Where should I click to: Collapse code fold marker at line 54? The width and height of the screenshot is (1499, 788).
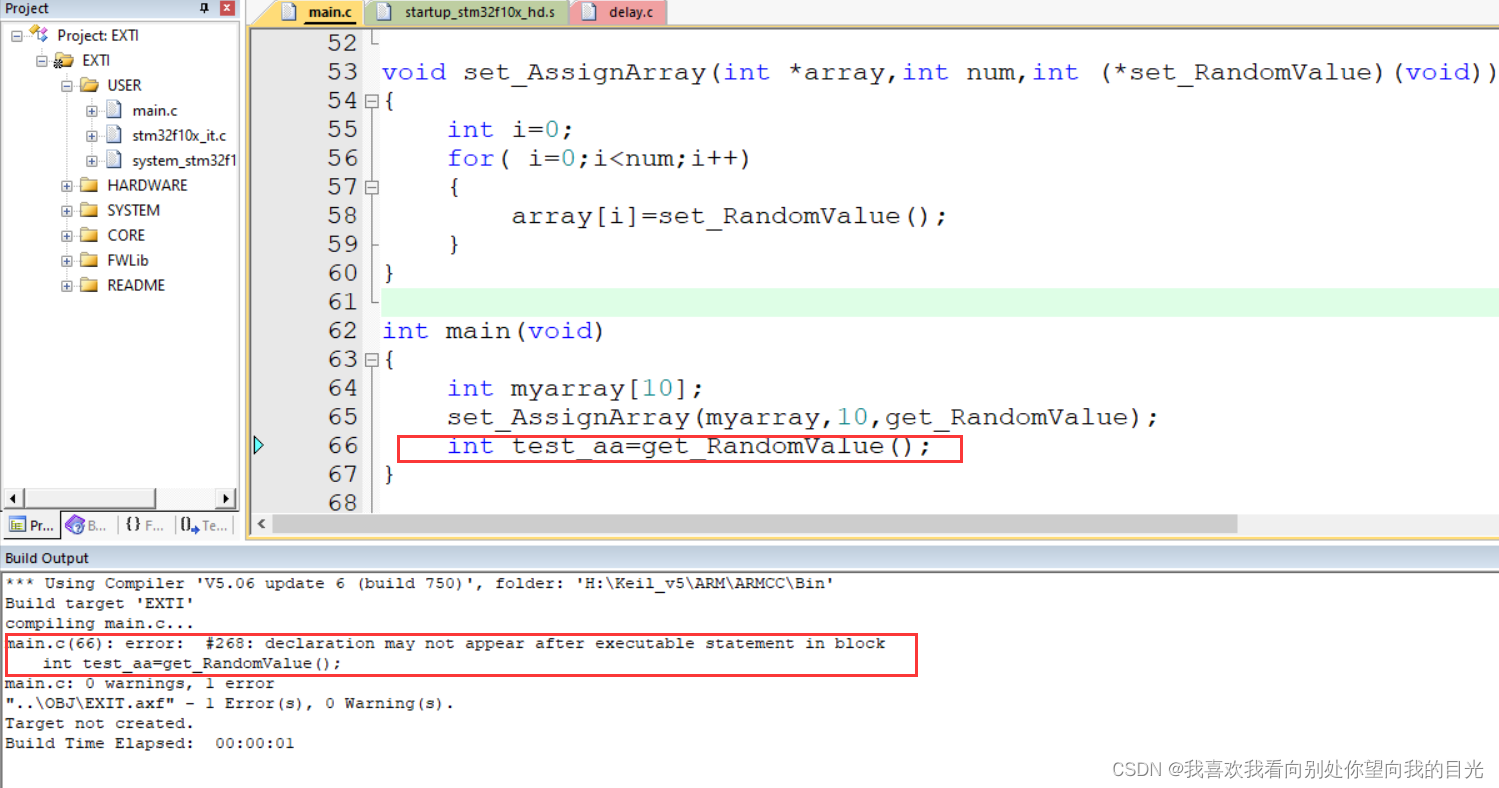372,101
